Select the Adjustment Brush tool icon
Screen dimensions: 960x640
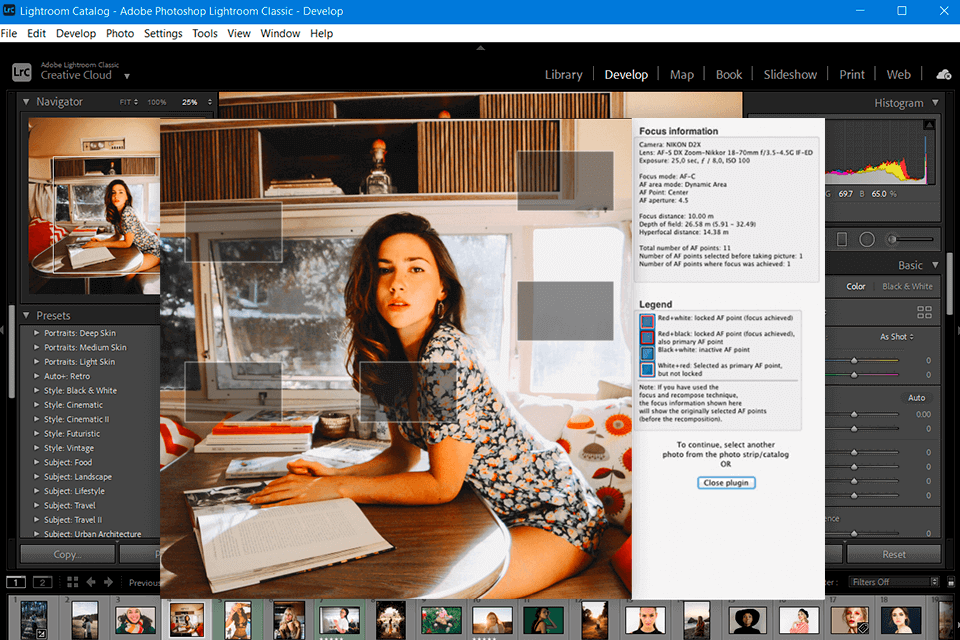point(893,239)
